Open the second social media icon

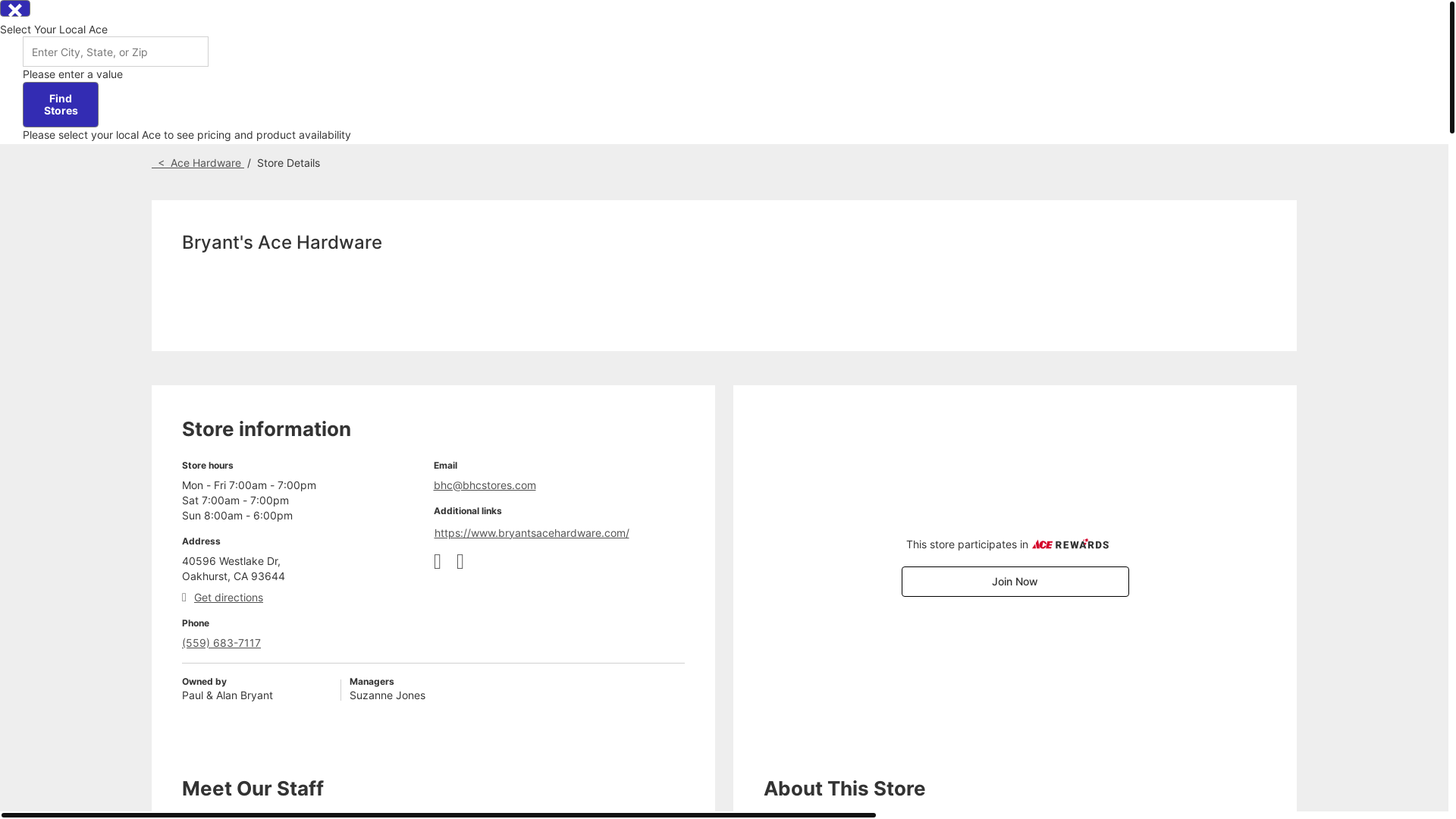click(x=460, y=562)
